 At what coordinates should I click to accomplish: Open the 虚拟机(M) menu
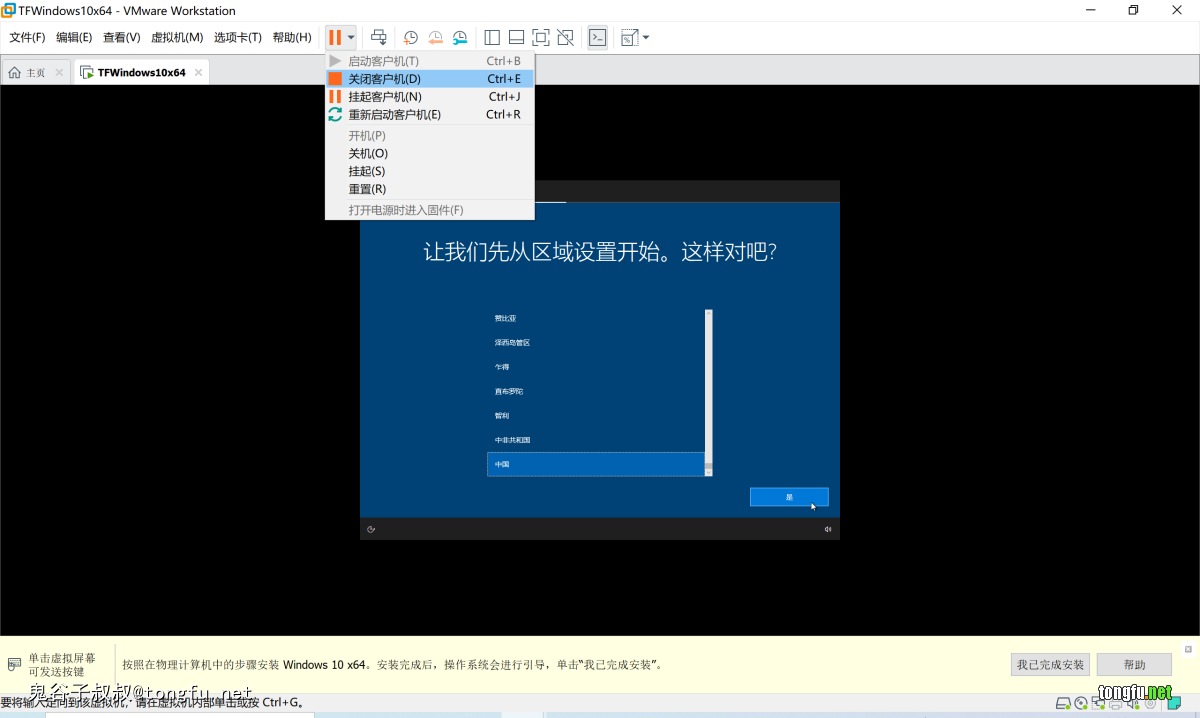click(x=177, y=38)
